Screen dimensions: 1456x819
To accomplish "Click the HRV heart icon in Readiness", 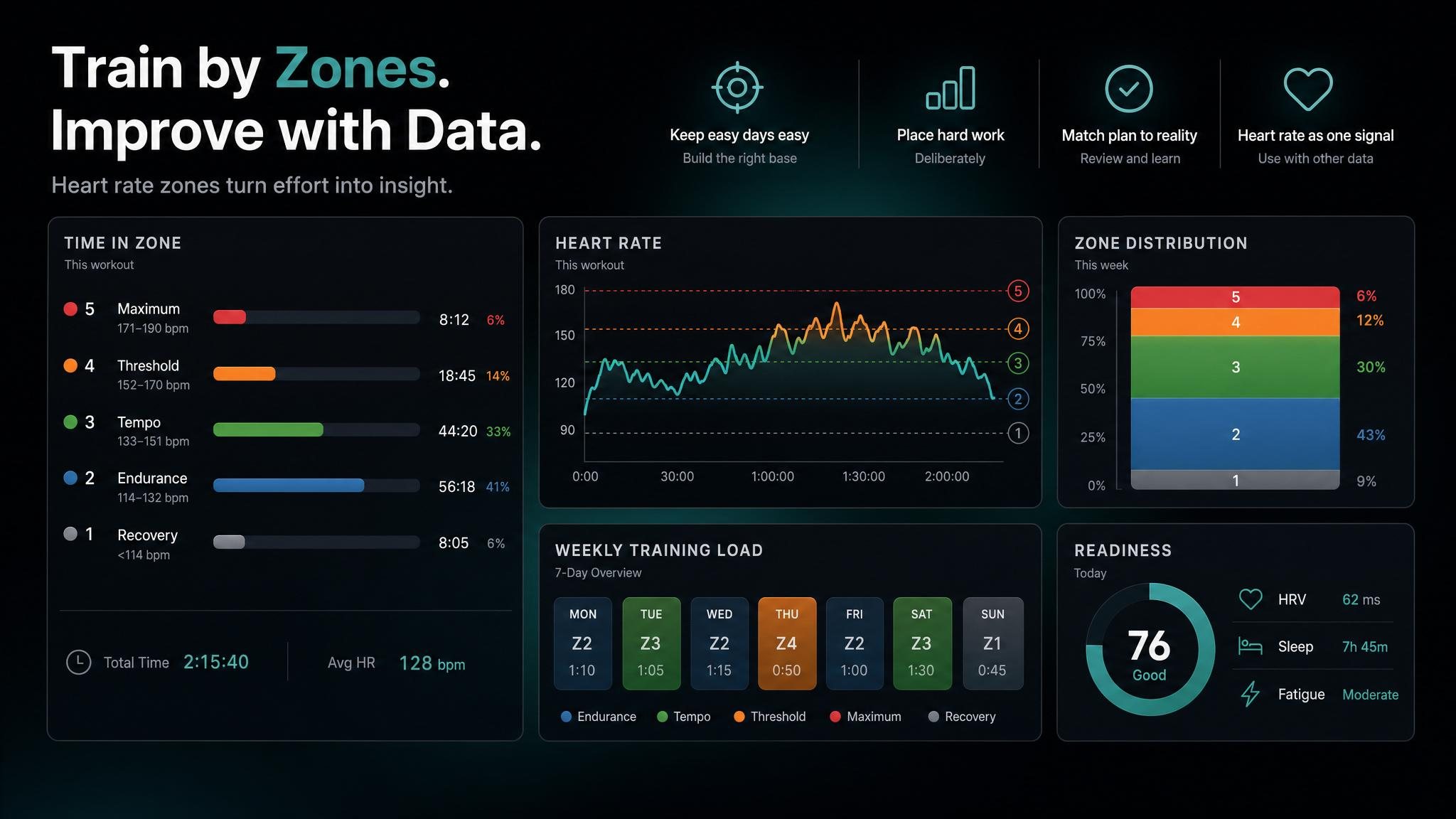I will pos(1251,599).
